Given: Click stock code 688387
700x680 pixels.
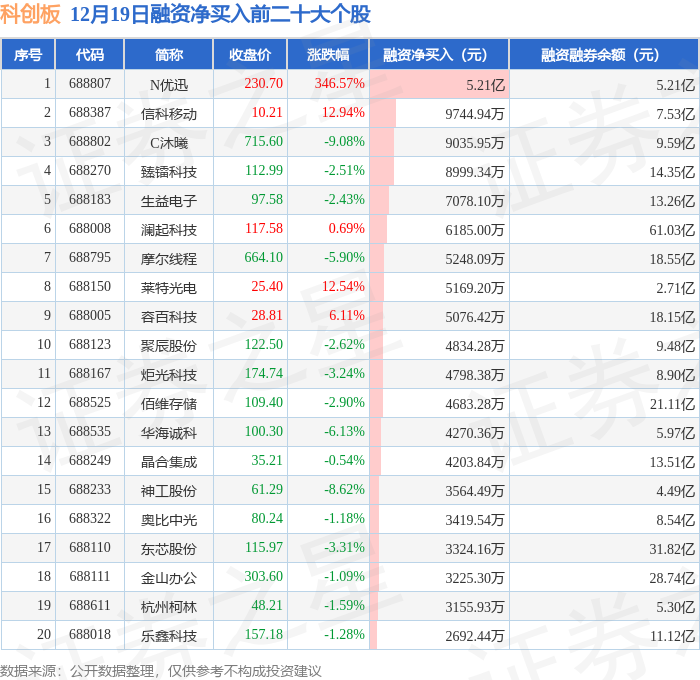Looking at the screenshot, I should 90,112.
